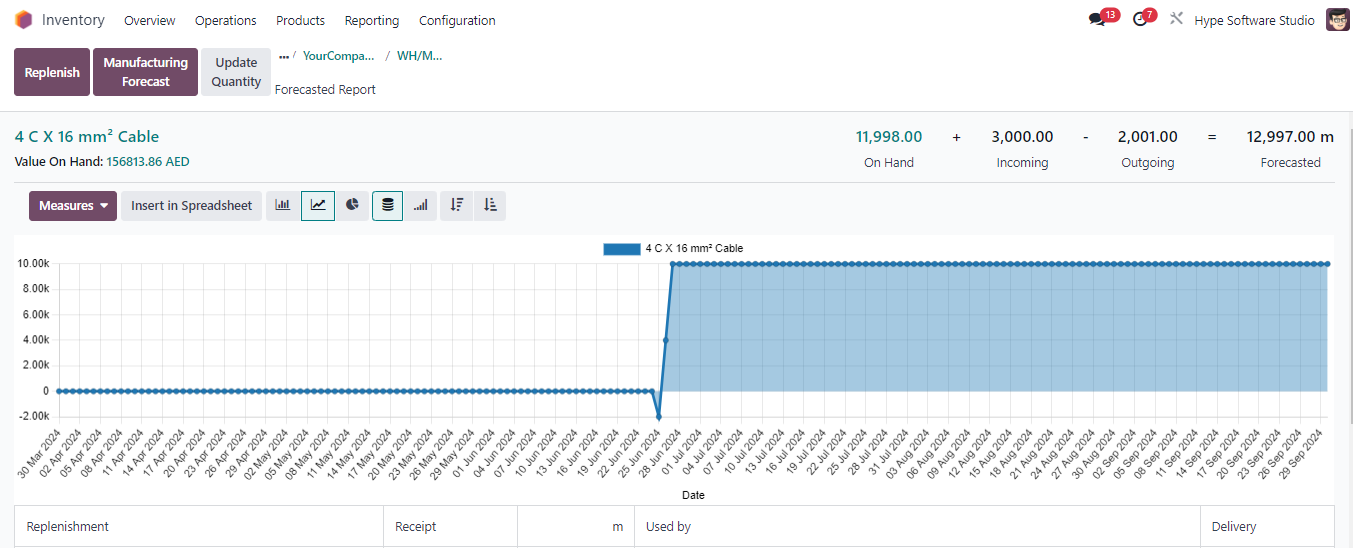Click the Replenishment column header
This screenshot has width=1353, height=548.
point(68,526)
